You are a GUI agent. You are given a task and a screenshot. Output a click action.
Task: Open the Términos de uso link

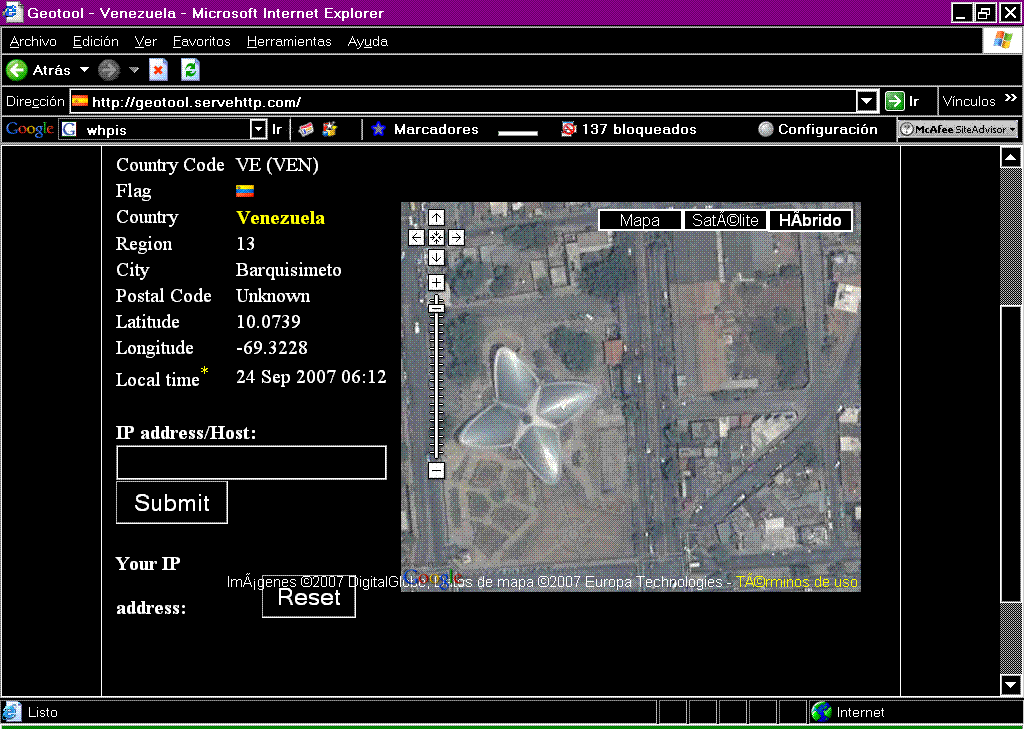click(x=797, y=582)
